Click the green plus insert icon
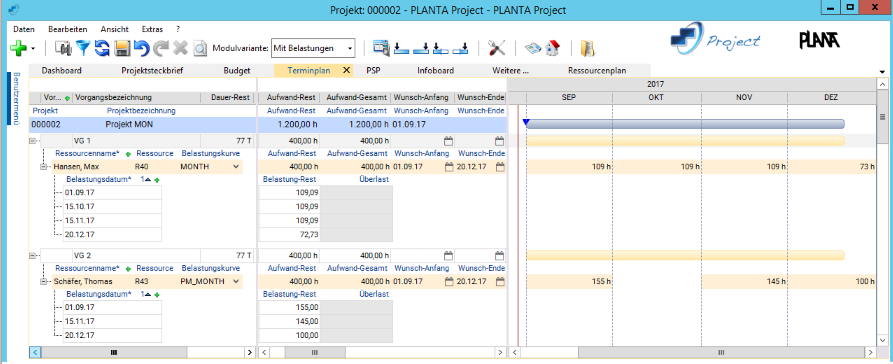This screenshot has width=893, height=364. [x=19, y=49]
